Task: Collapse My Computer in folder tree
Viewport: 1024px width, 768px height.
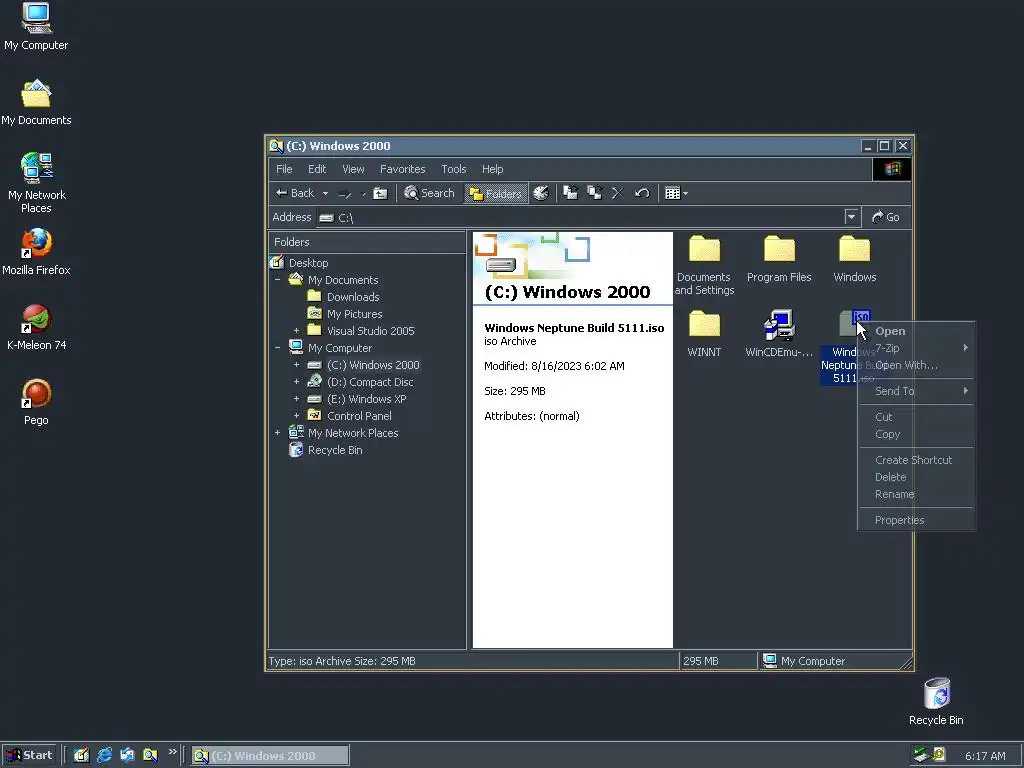Action: click(278, 348)
